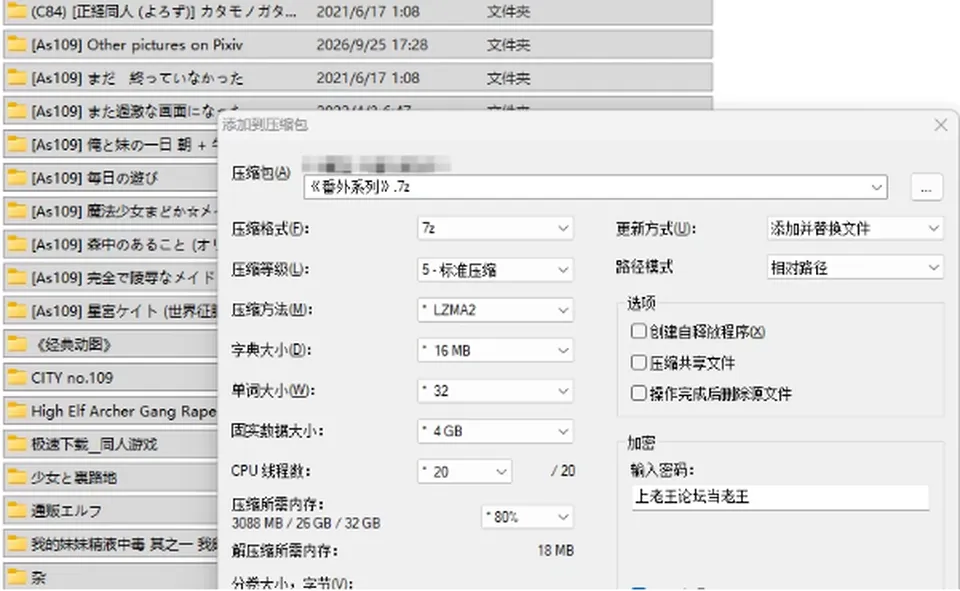Expand the 路径模式 dropdown showing 相对路径
This screenshot has width=960, height=591.
pyautogui.click(x=855, y=268)
